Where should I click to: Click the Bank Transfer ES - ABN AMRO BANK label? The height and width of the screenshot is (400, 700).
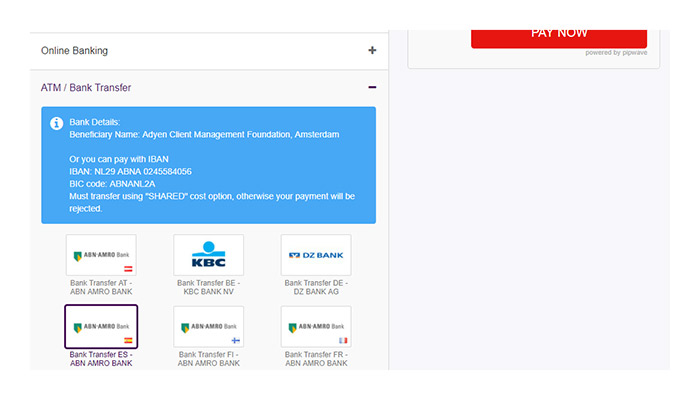click(x=101, y=358)
